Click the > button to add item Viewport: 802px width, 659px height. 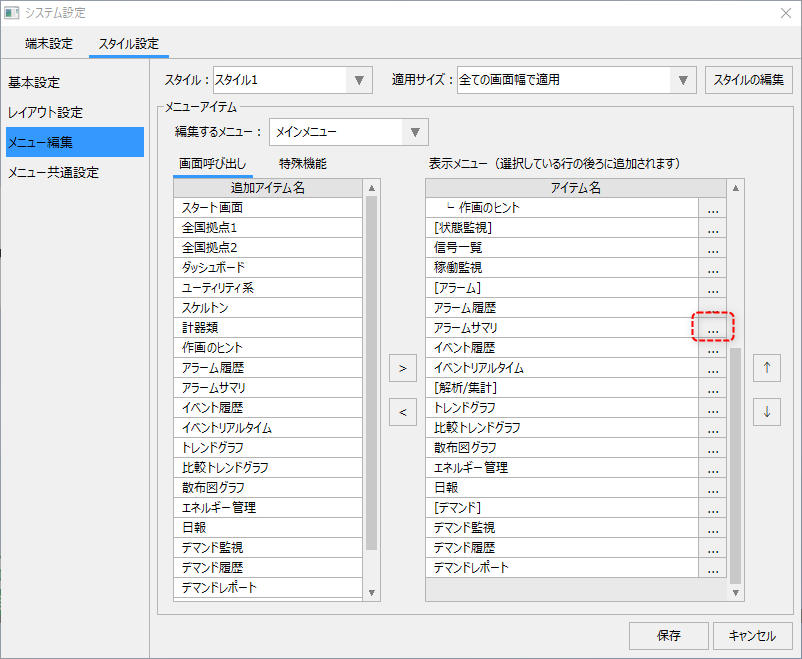coord(402,368)
